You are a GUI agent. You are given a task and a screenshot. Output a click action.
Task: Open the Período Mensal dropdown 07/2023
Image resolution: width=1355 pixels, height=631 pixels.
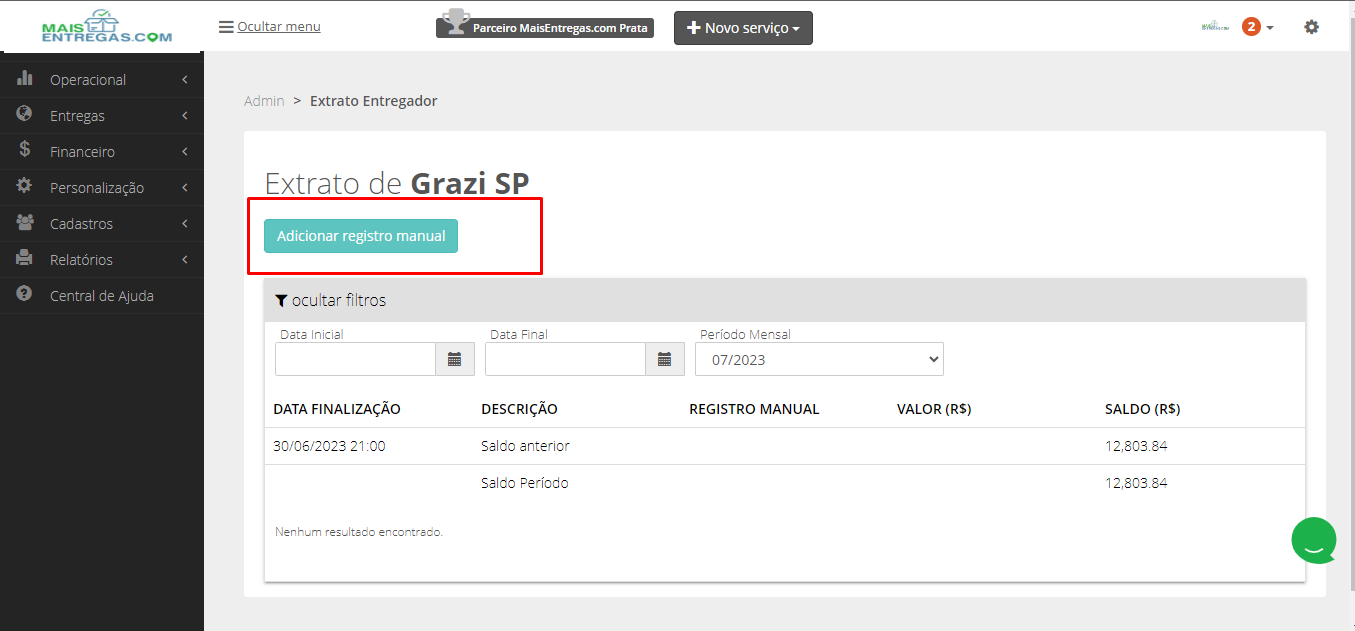pyautogui.click(x=819, y=359)
